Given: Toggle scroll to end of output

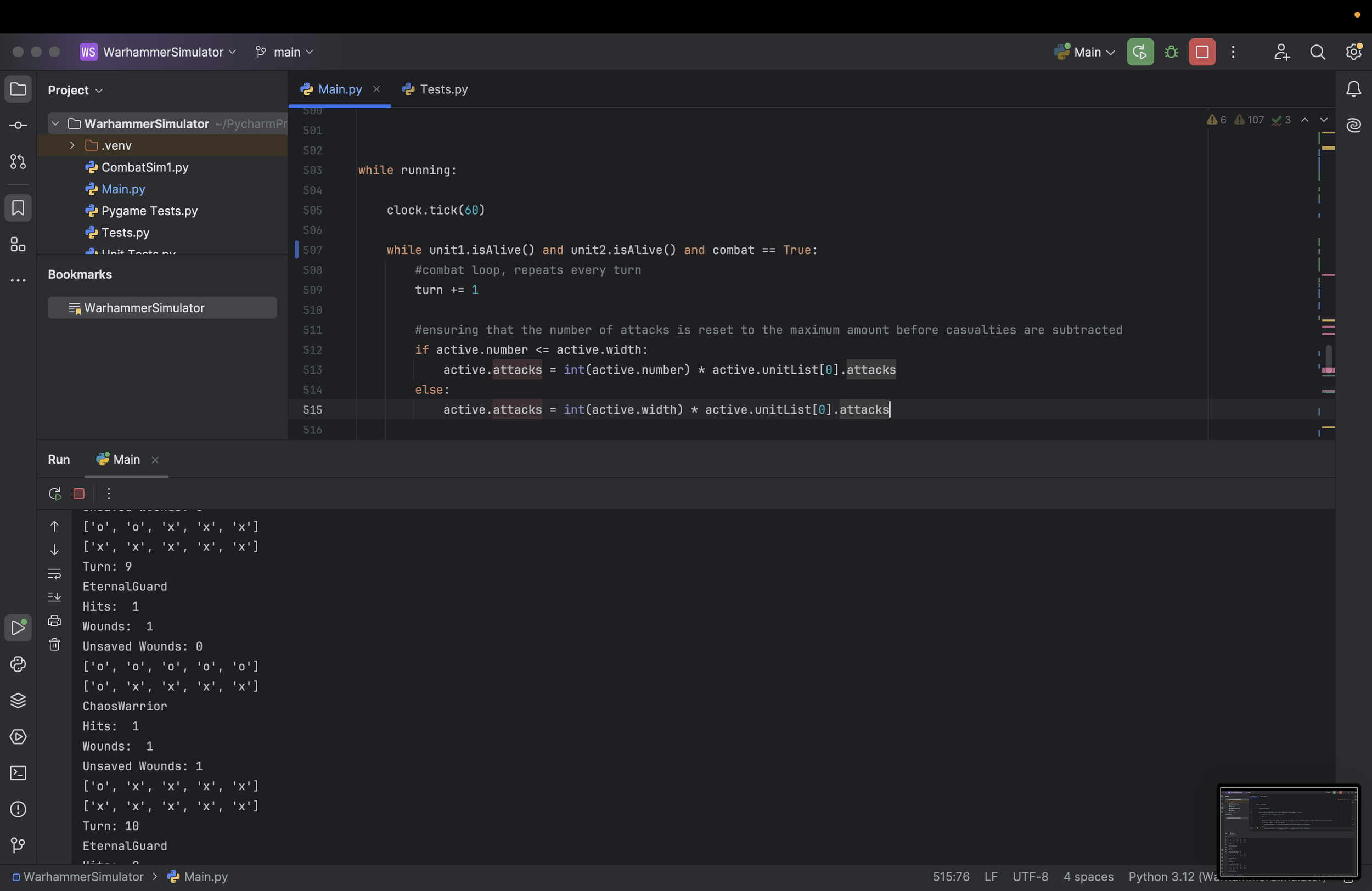Looking at the screenshot, I should 54,597.
